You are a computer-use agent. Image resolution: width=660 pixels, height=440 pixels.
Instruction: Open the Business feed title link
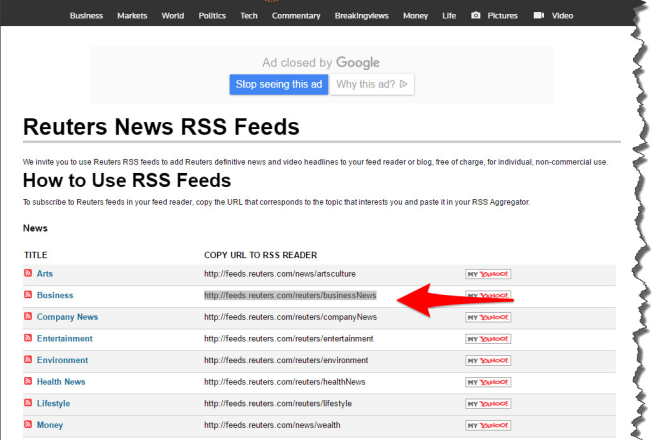(x=55, y=295)
